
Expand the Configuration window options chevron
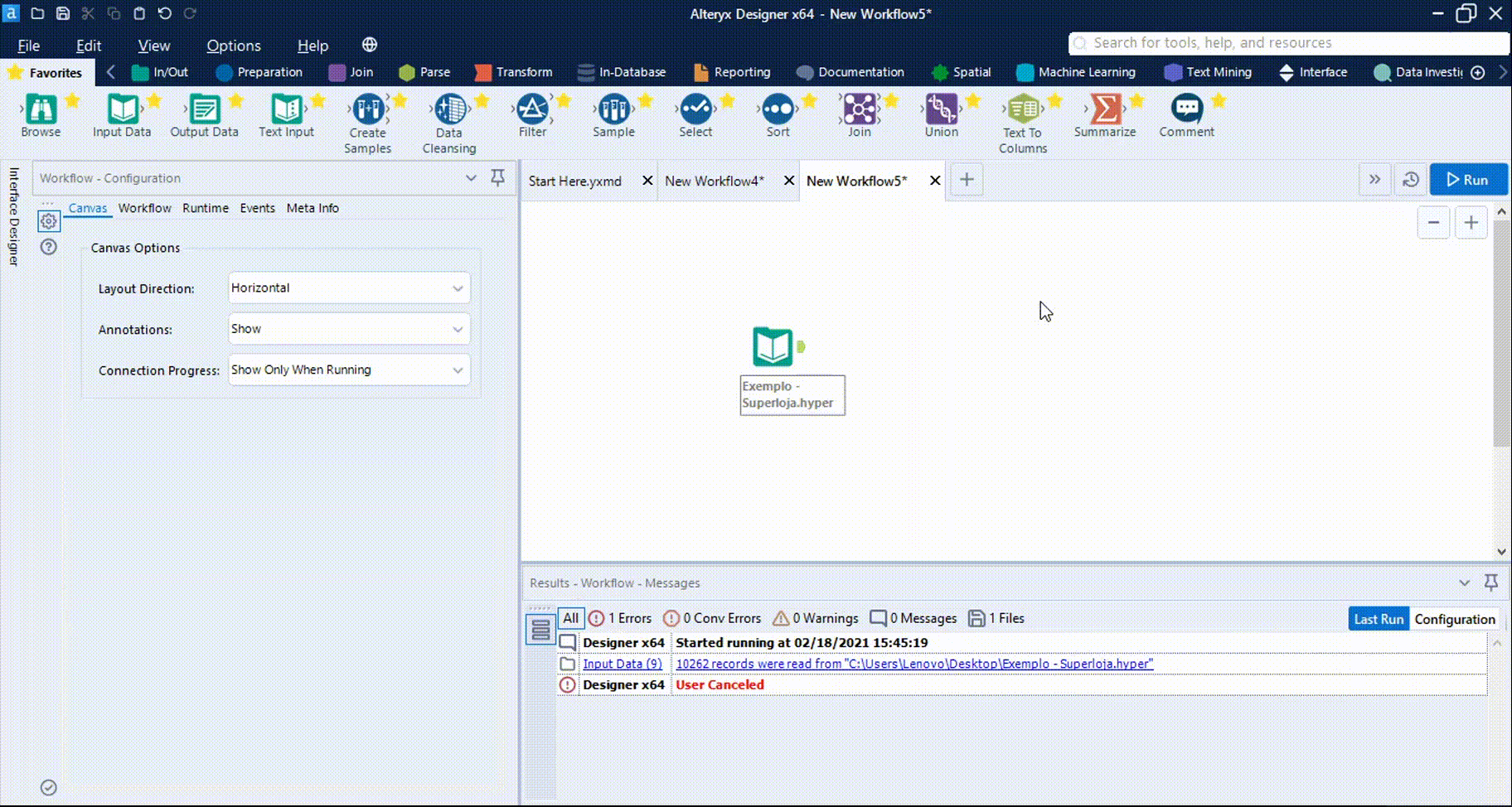click(x=471, y=177)
